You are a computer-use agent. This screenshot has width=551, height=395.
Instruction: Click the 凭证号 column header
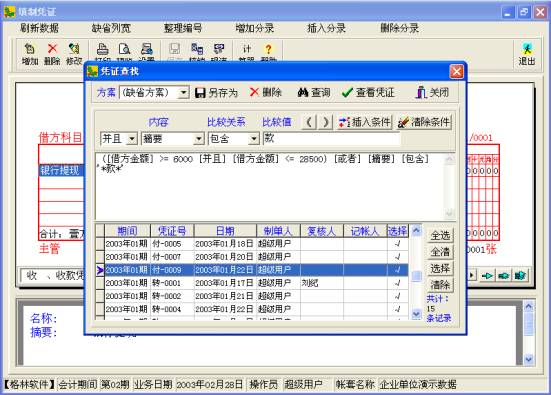[172, 231]
